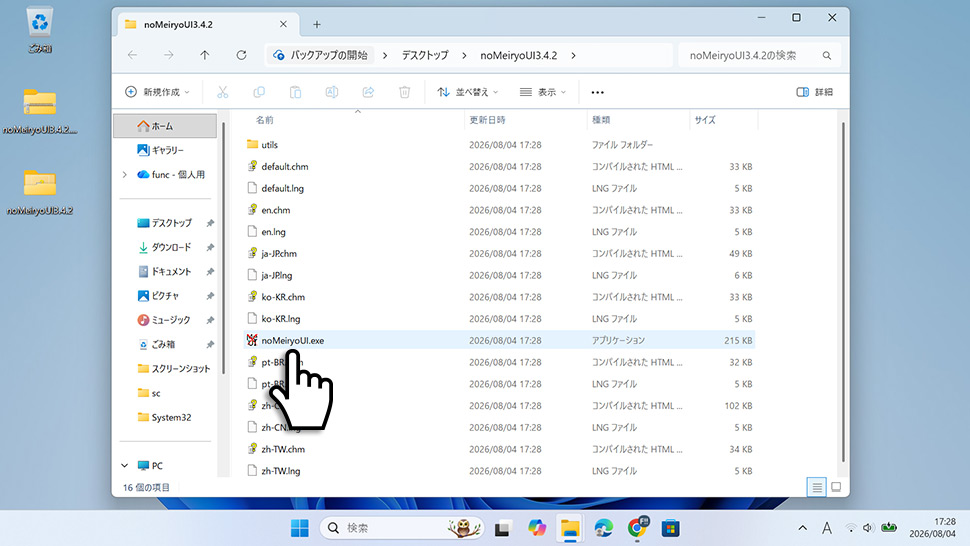970x546 pixels.
Task: Open ドキュメント in the sidebar
Action: tap(165, 271)
